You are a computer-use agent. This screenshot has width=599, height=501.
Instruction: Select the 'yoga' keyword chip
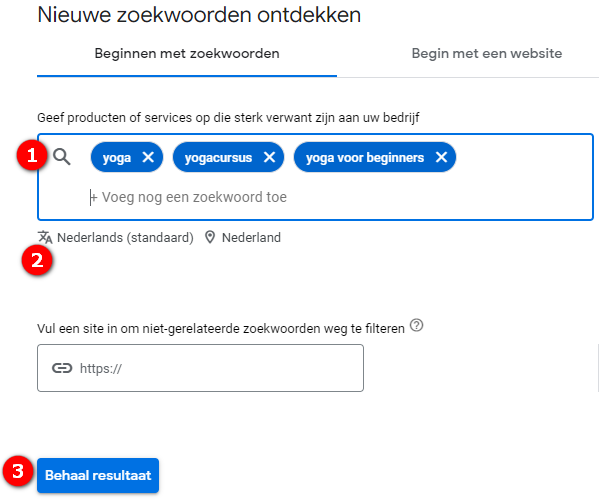coord(117,157)
